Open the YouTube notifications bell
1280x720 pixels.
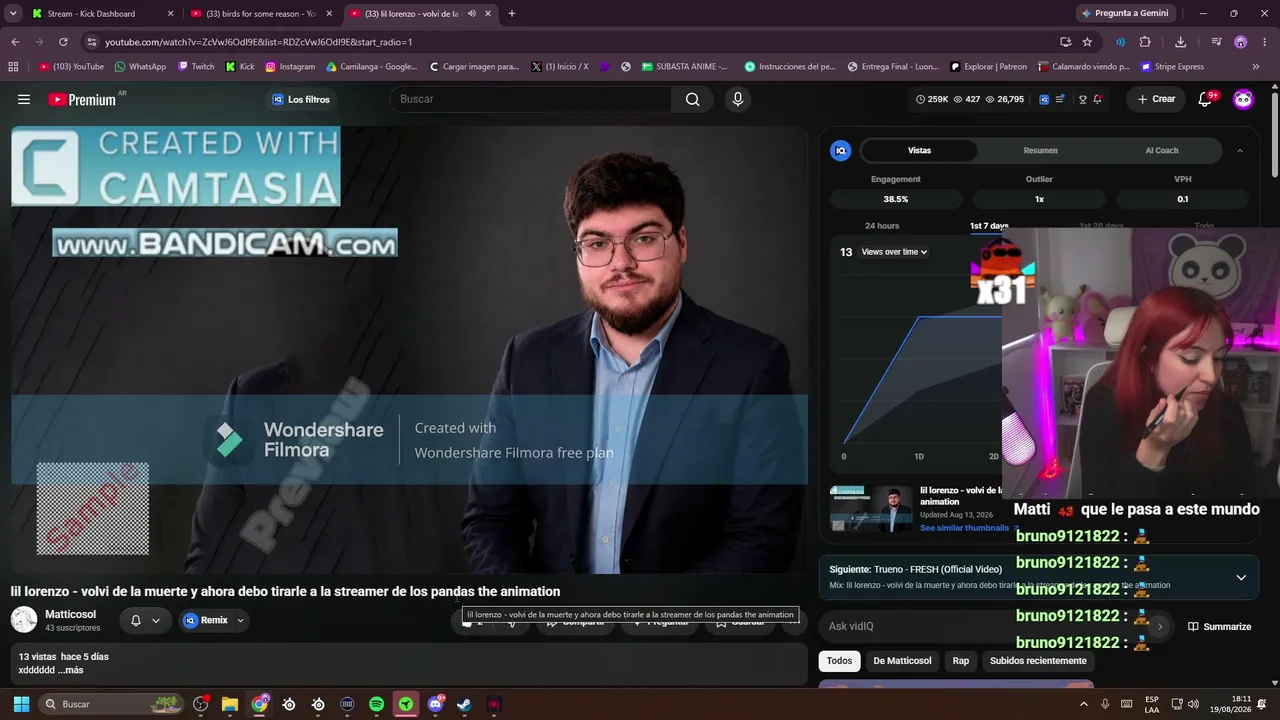click(1205, 99)
